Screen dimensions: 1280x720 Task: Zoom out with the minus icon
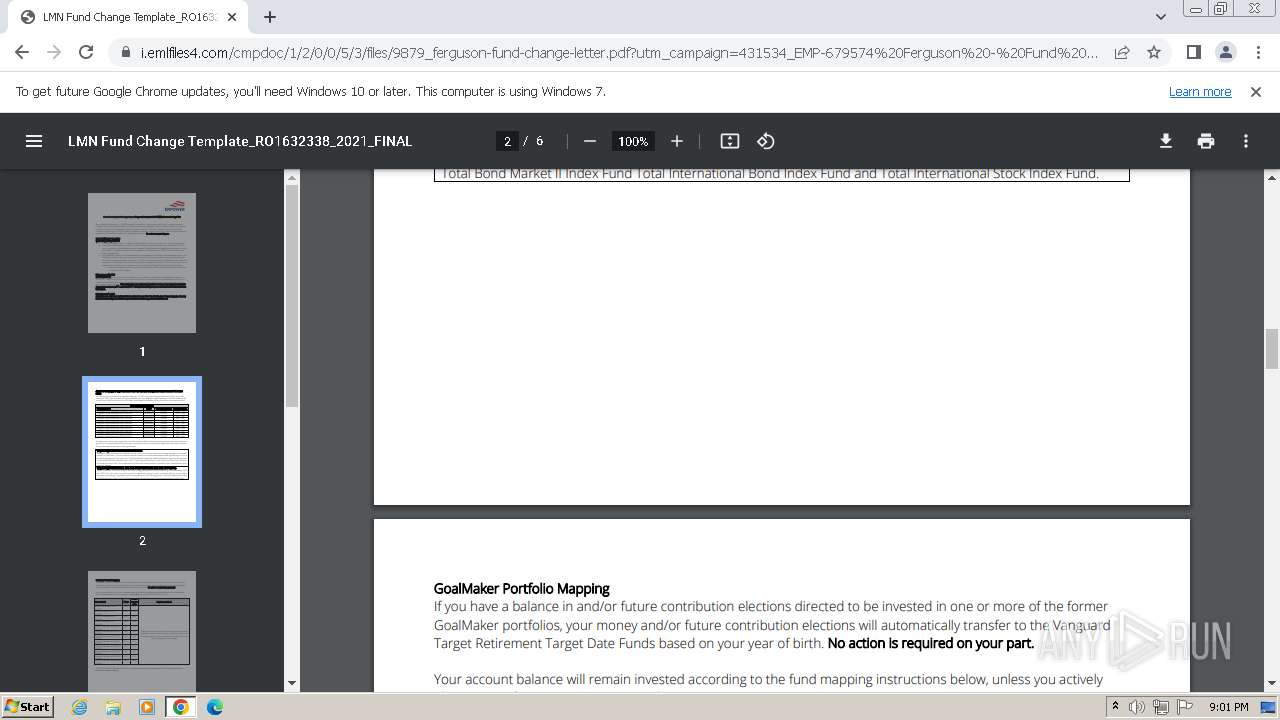(590, 141)
